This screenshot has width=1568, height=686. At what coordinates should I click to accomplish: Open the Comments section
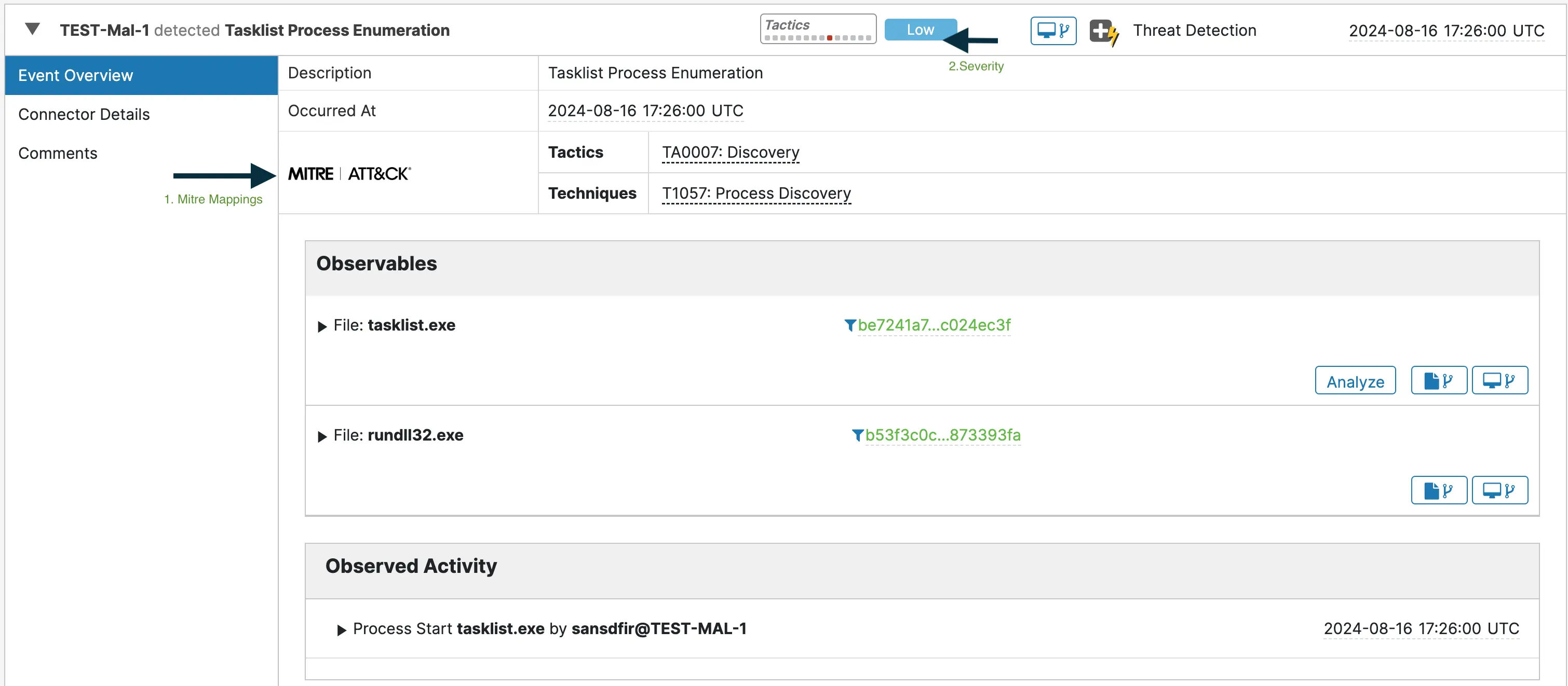click(57, 153)
